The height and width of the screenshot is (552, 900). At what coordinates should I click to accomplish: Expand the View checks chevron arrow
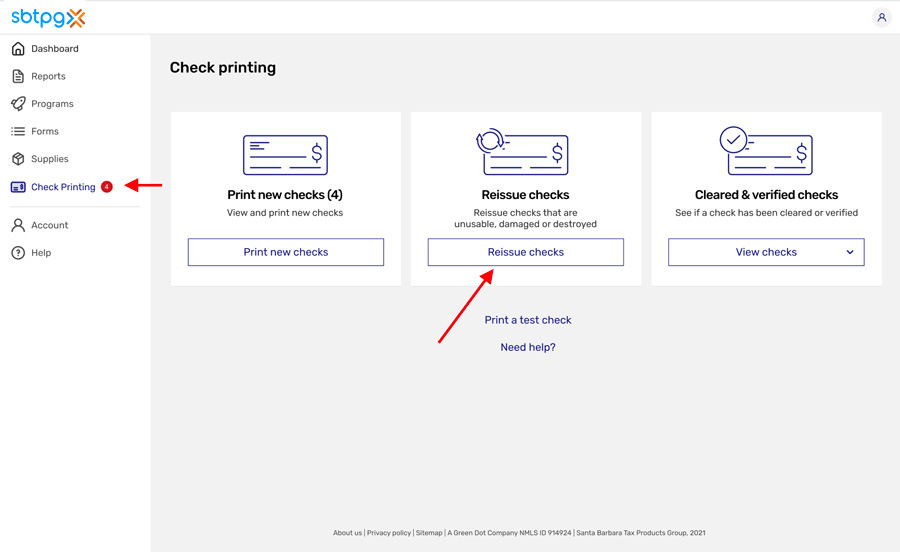click(850, 252)
